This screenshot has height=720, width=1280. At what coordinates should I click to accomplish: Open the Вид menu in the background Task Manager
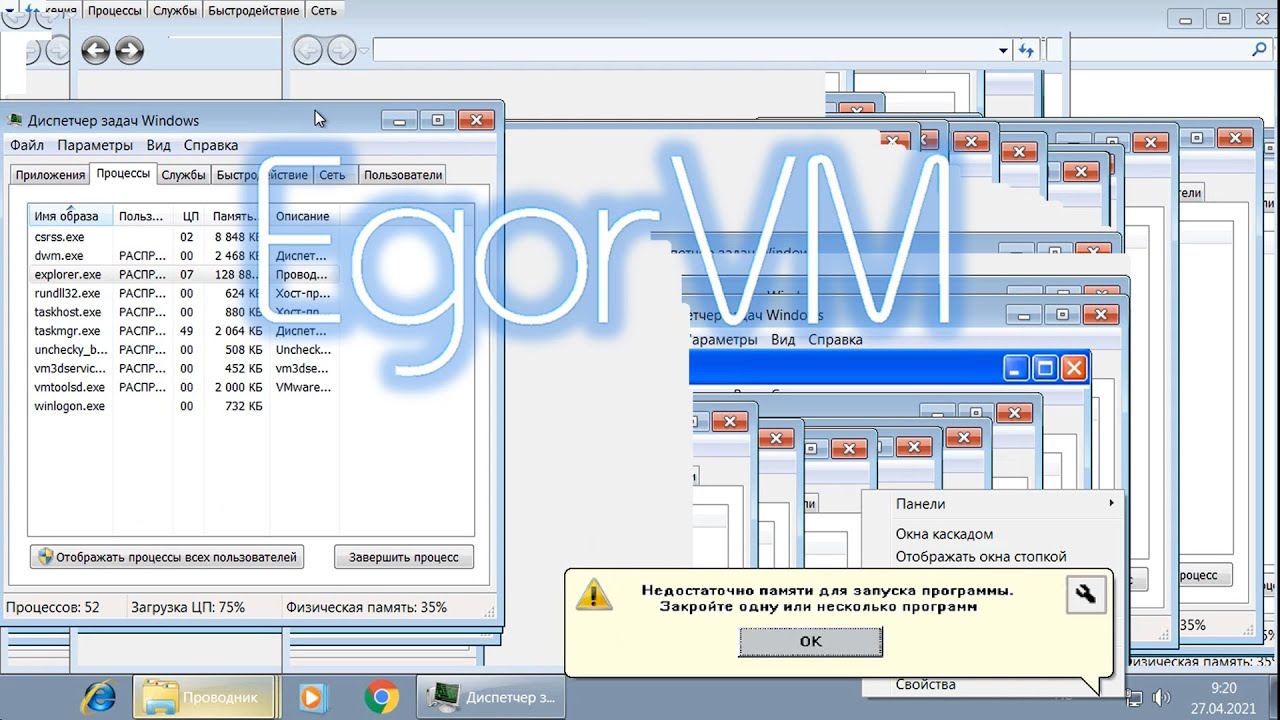pyautogui.click(x=783, y=339)
